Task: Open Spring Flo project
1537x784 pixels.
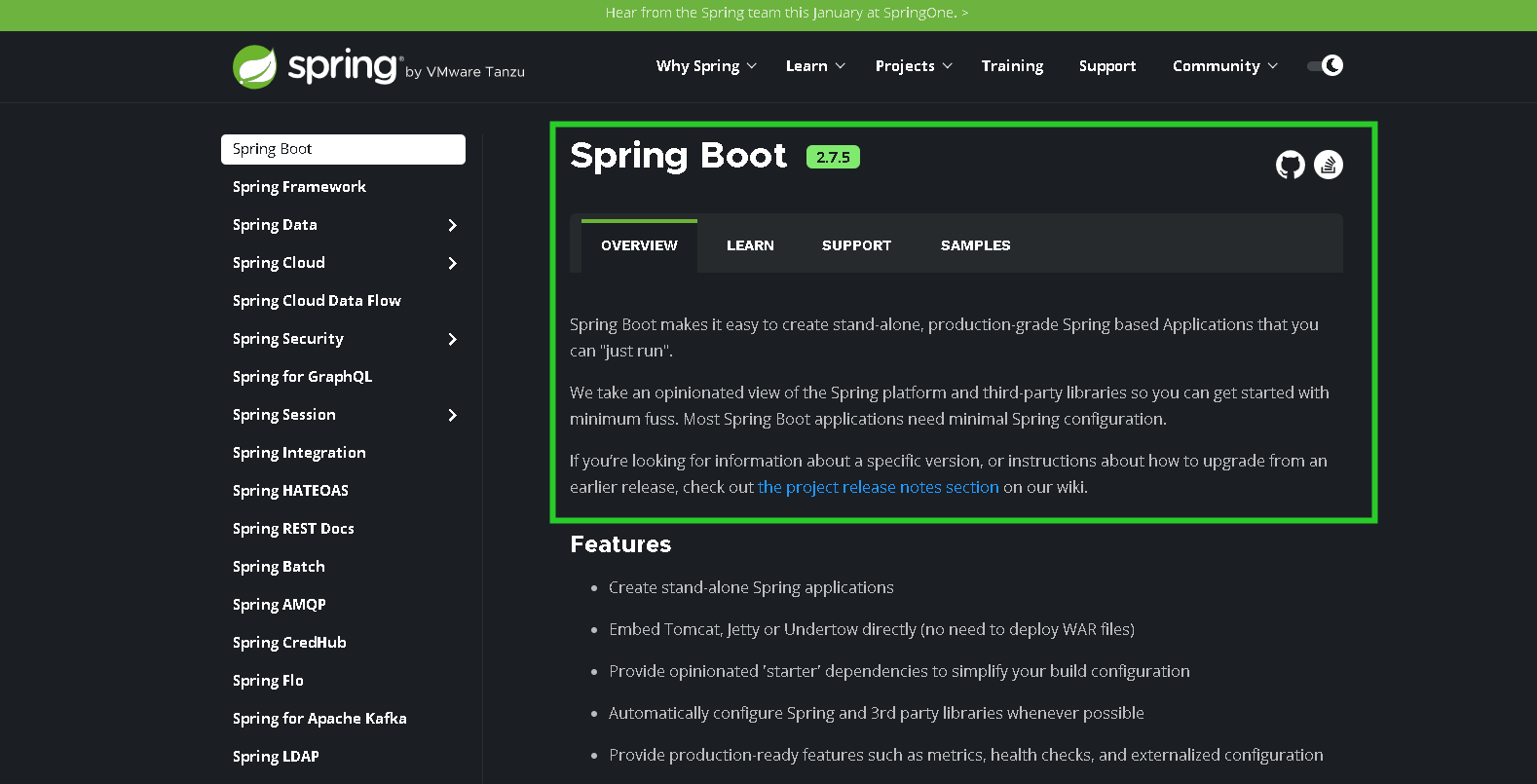Action: (268, 681)
